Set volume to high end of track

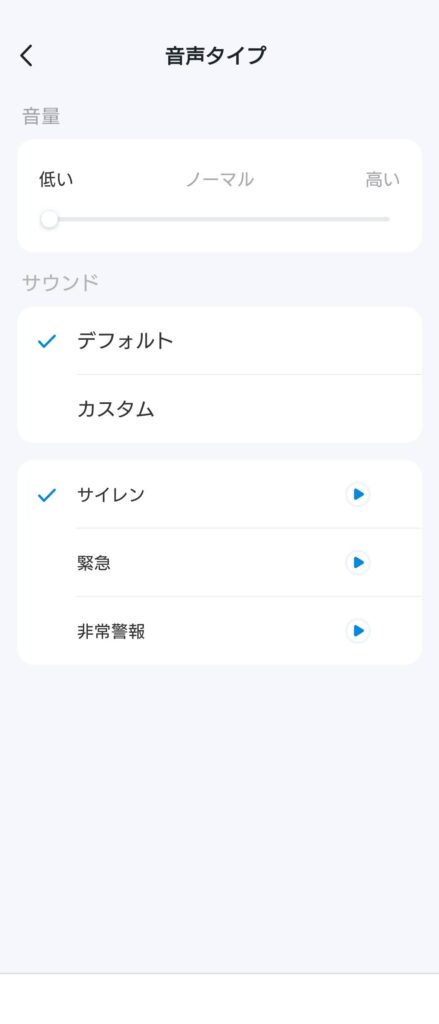pyautogui.click(x=385, y=219)
